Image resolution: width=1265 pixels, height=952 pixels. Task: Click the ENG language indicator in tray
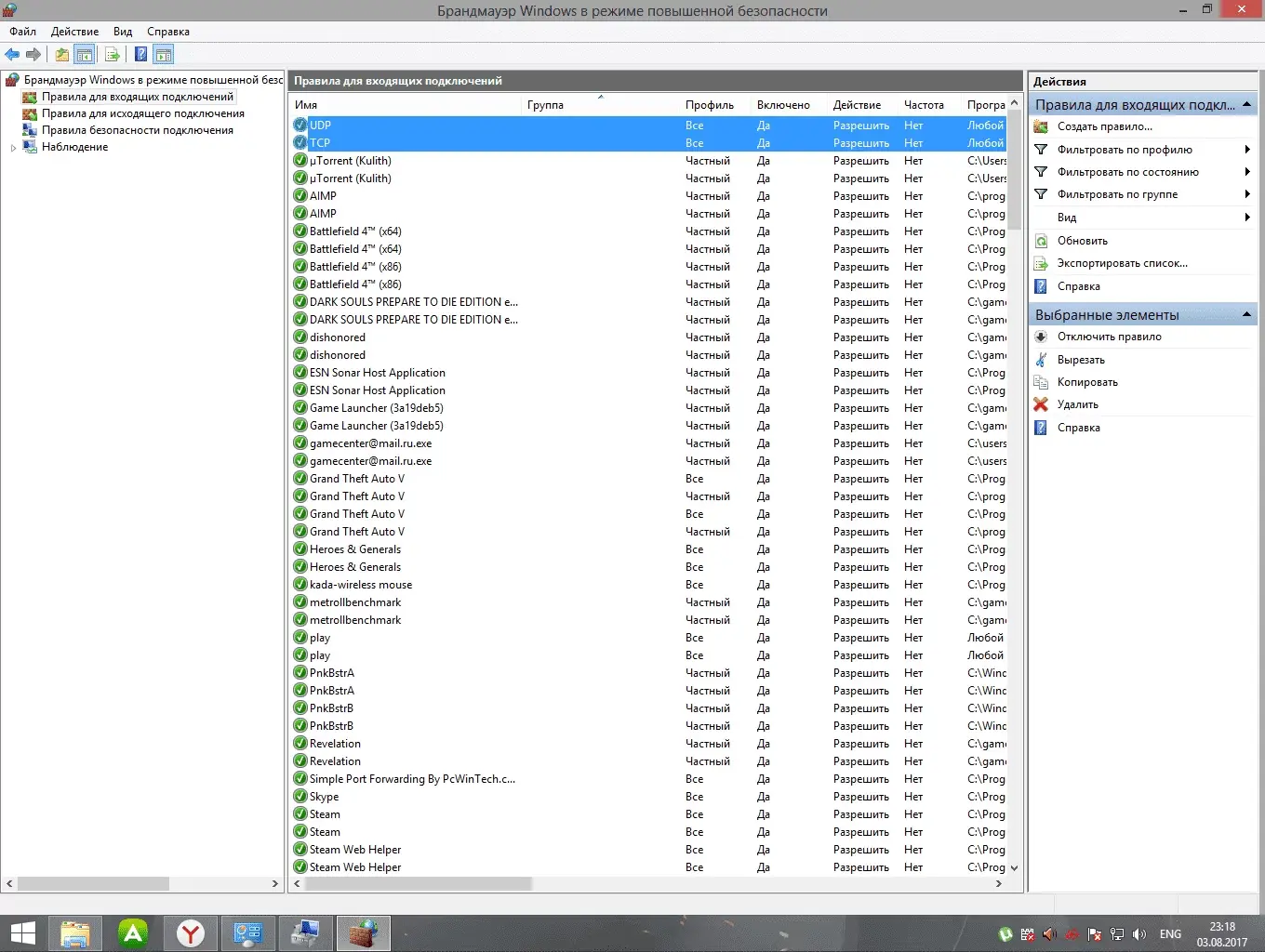coord(1170,934)
